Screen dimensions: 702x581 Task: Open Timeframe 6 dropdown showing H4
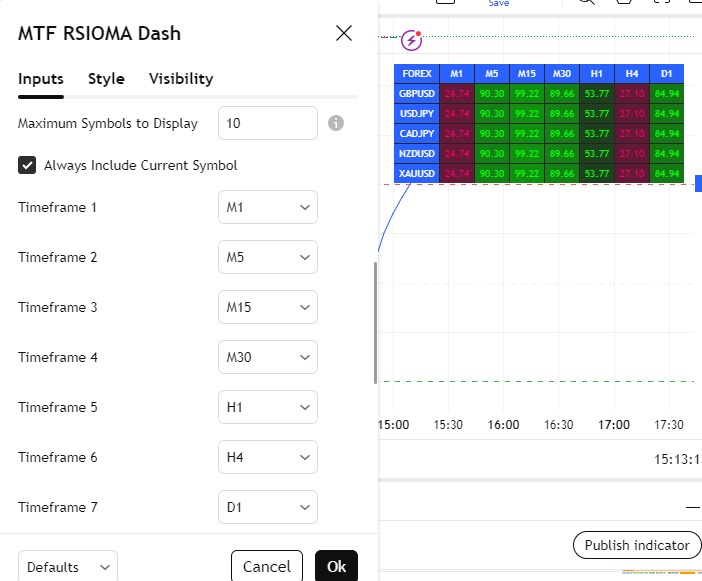267,457
